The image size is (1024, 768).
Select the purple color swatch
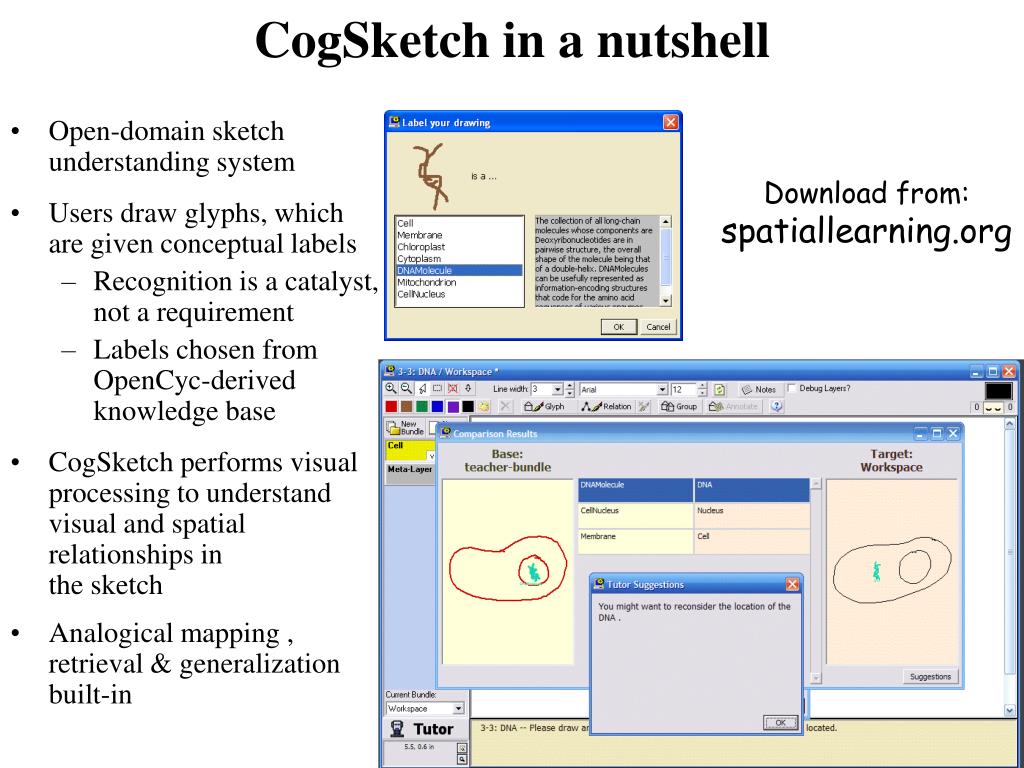(x=453, y=406)
